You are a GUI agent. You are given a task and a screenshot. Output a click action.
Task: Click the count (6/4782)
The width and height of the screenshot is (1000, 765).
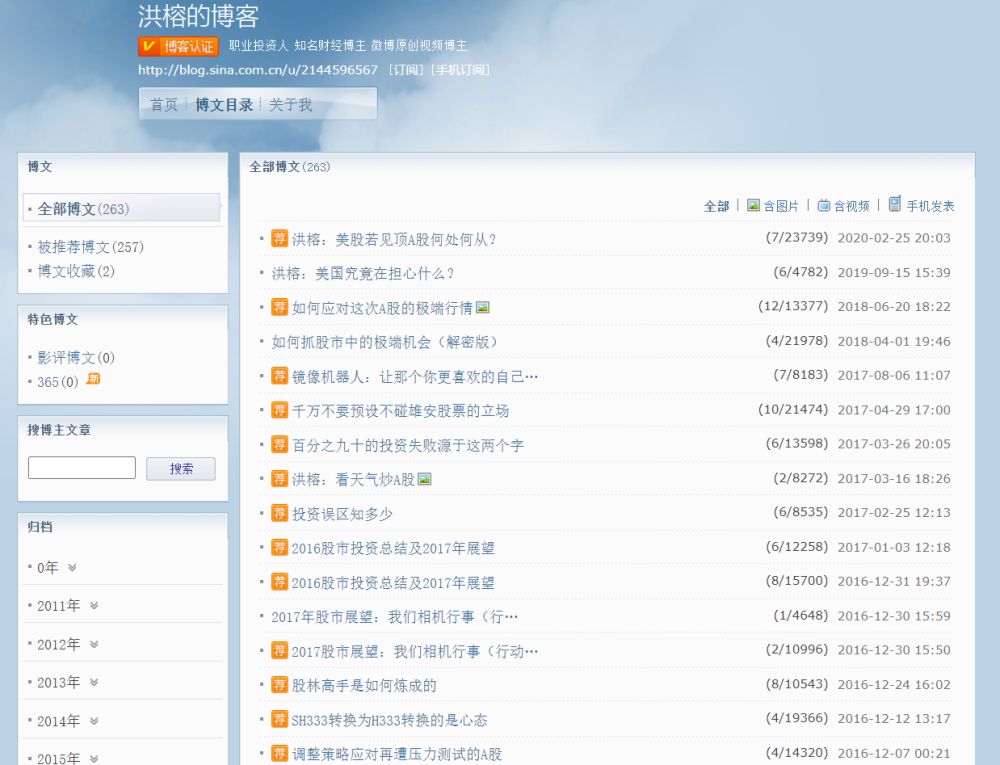(x=800, y=272)
